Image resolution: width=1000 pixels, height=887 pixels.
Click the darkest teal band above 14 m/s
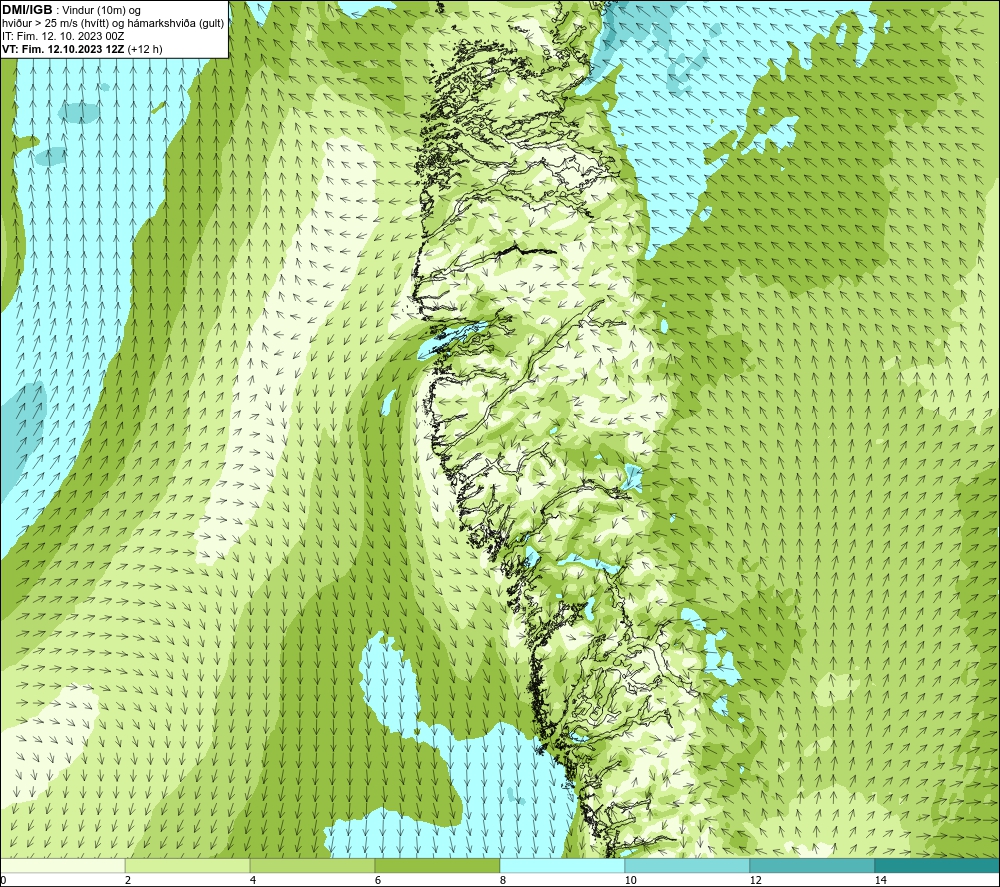937,865
